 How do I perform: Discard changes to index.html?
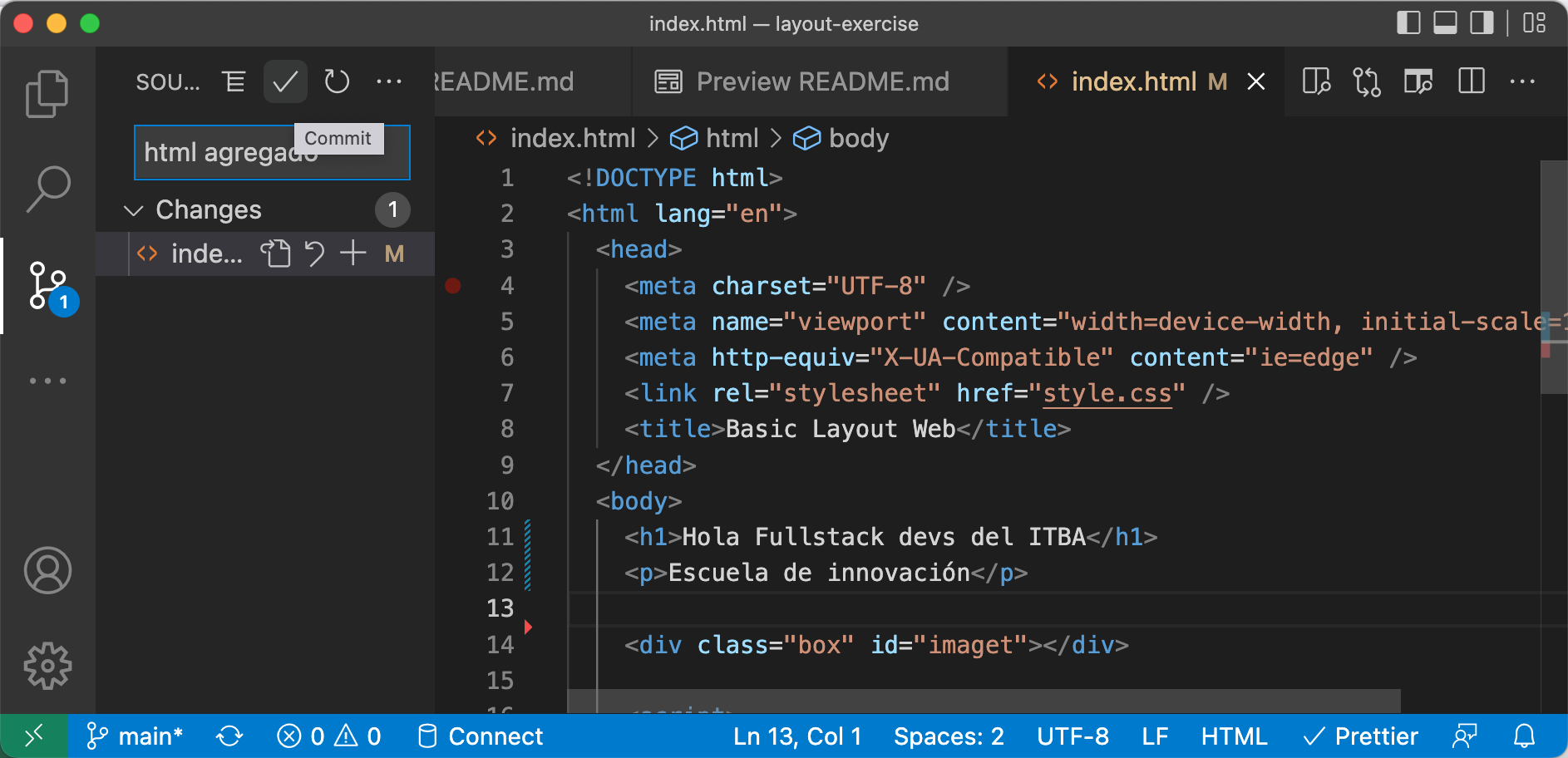[314, 253]
